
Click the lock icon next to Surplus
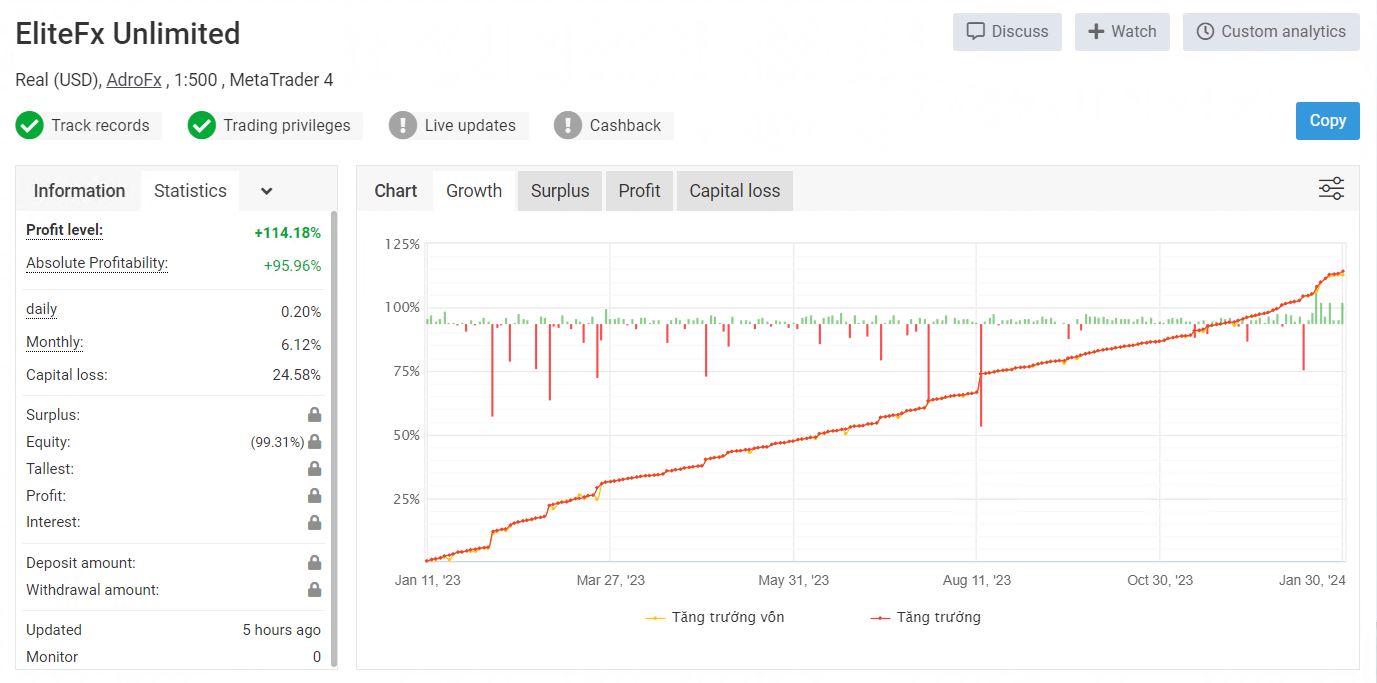coord(314,415)
